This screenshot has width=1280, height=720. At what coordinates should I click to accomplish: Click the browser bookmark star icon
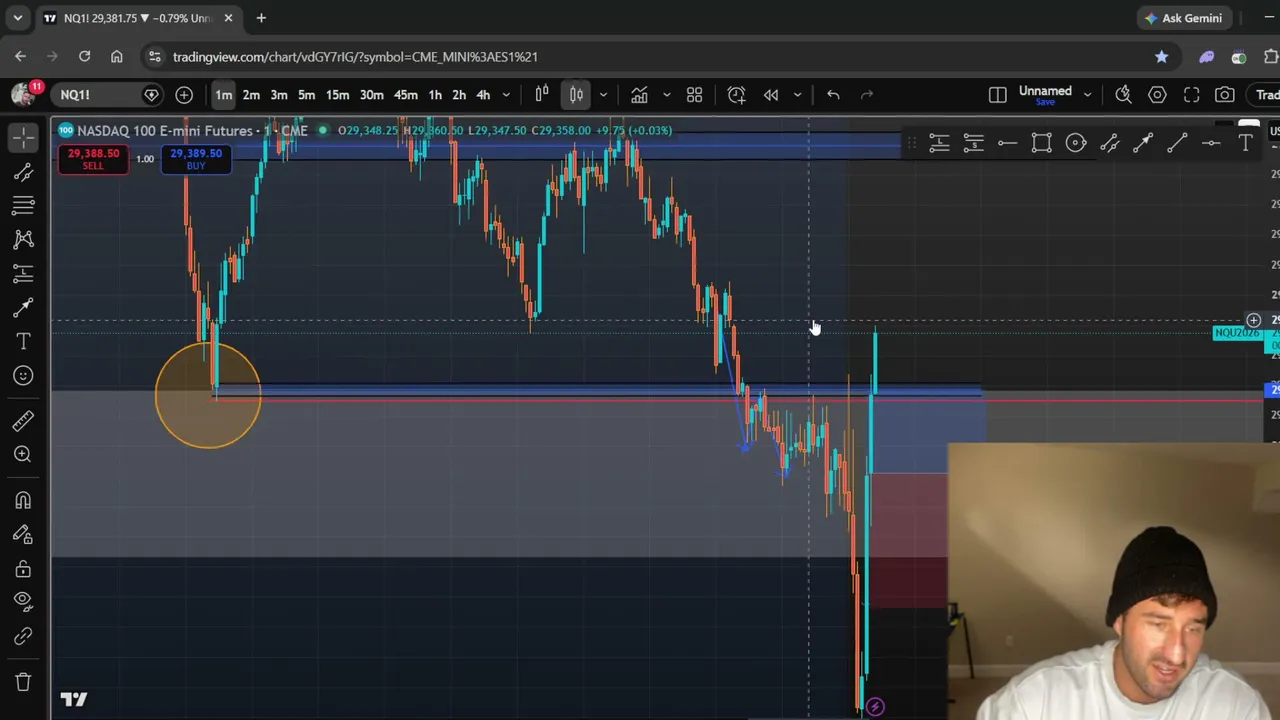(x=1161, y=57)
